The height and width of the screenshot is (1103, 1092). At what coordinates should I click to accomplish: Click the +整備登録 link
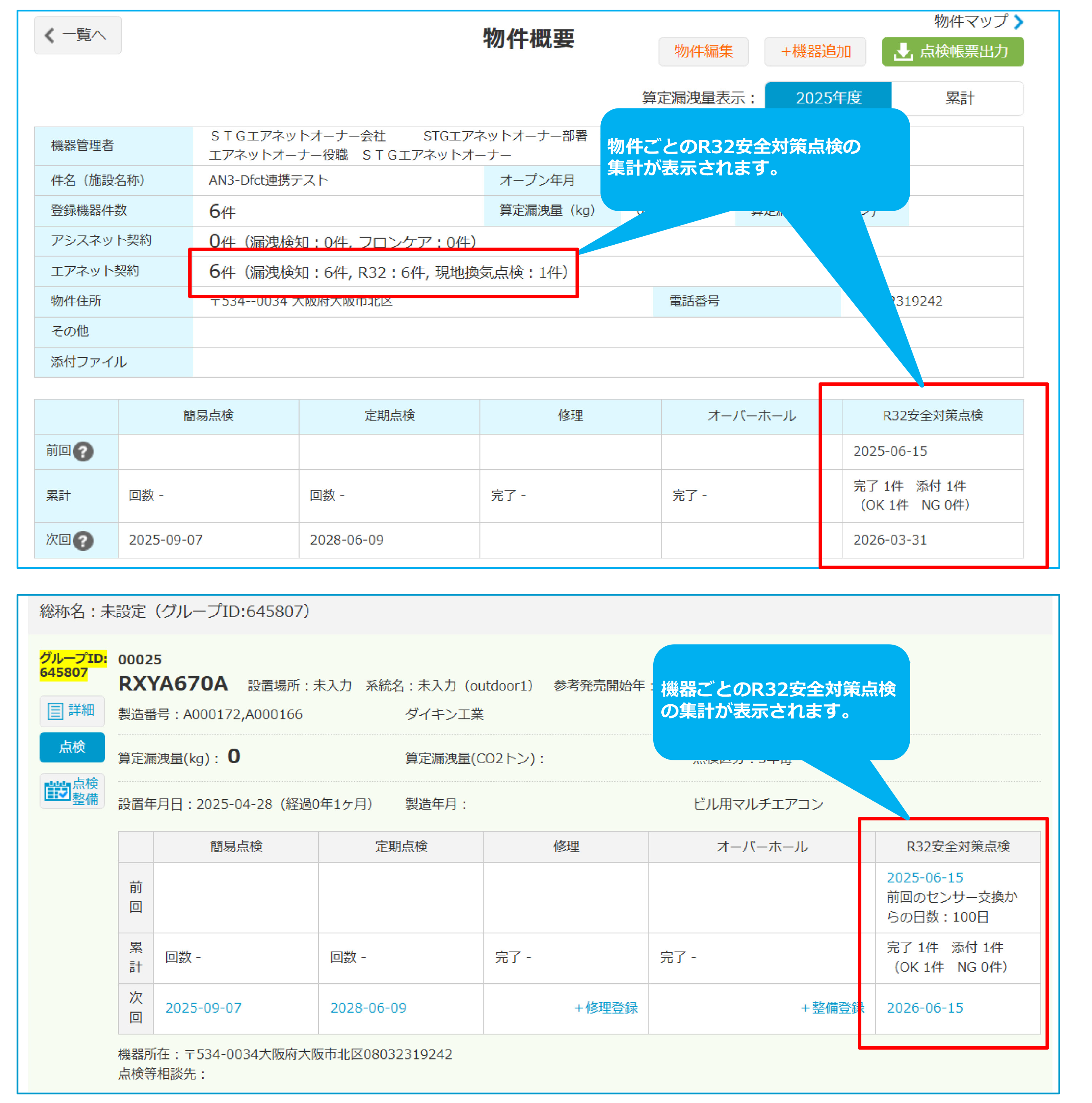point(832,1008)
